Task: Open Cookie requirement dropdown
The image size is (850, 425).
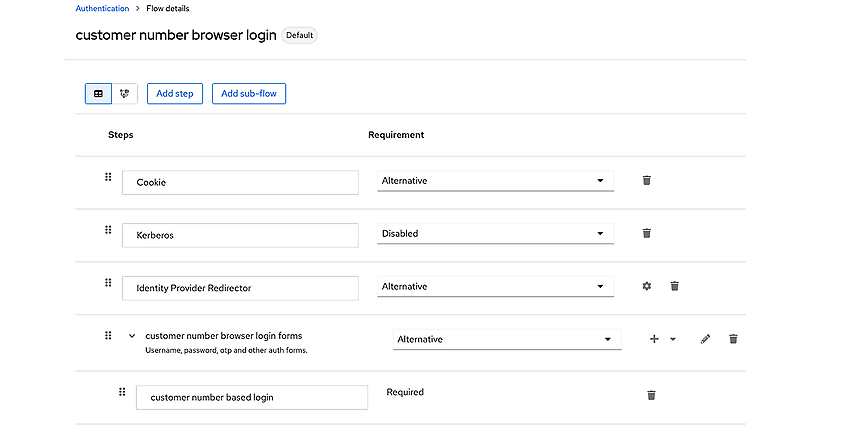Action: tap(495, 181)
